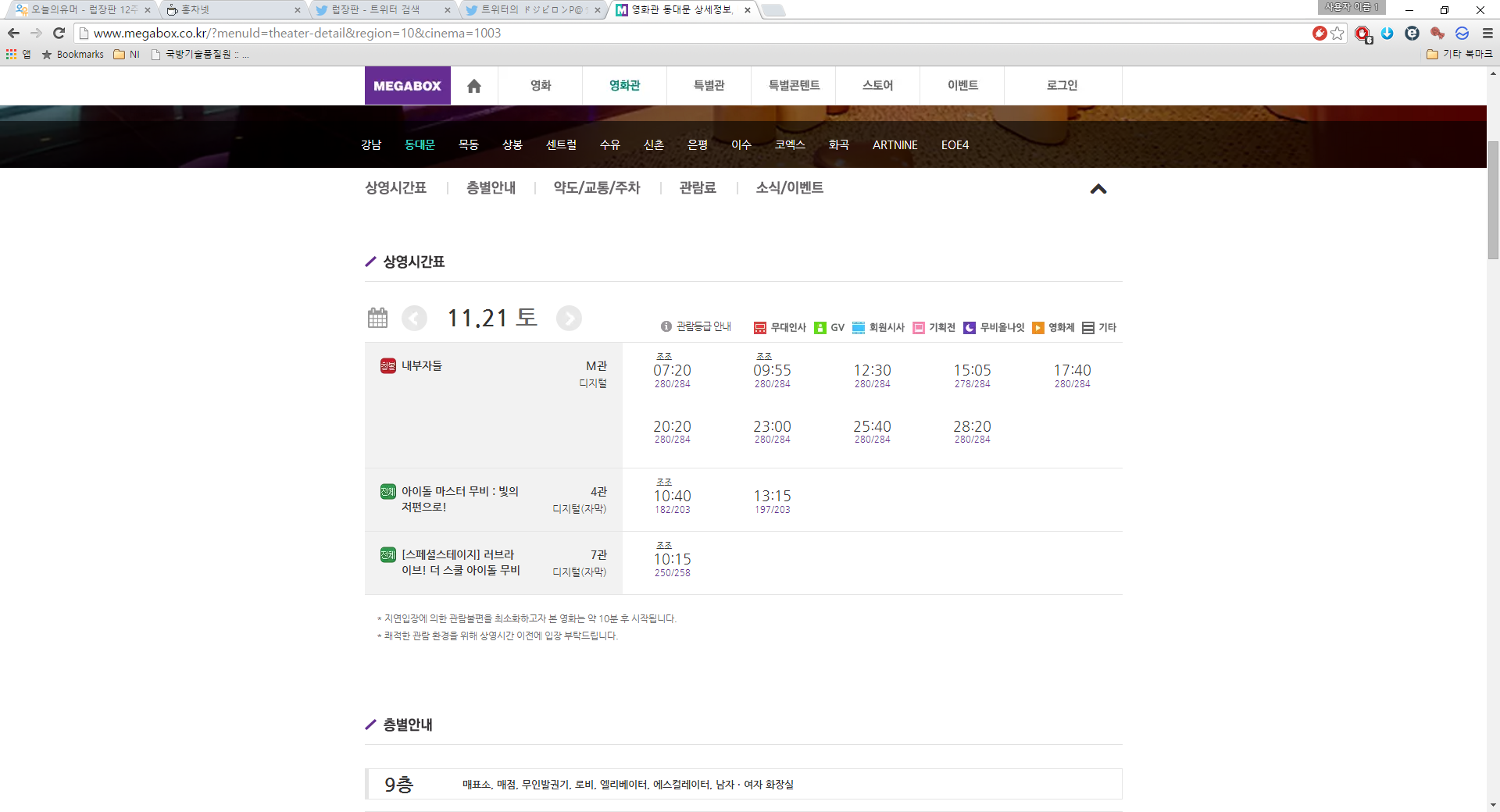Image resolution: width=1500 pixels, height=812 pixels.
Task: Go to previous date with left arrow
Action: click(x=414, y=318)
